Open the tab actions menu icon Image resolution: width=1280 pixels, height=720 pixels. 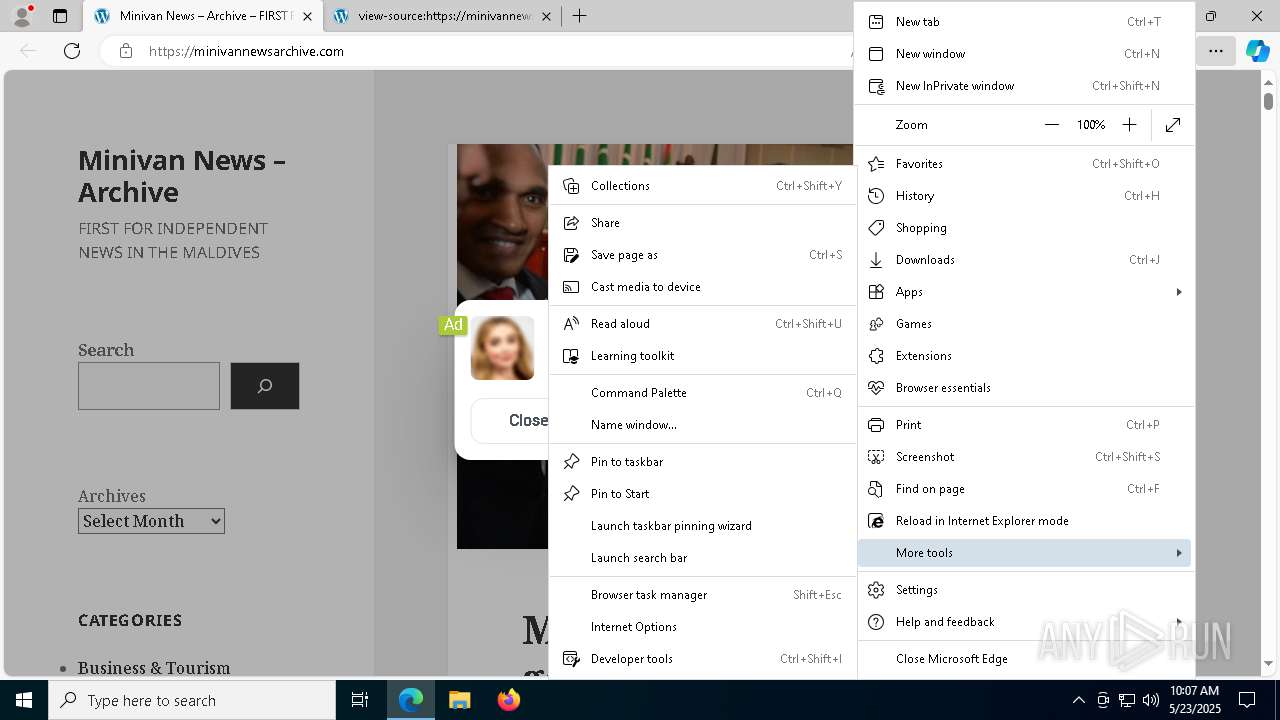tap(60, 16)
